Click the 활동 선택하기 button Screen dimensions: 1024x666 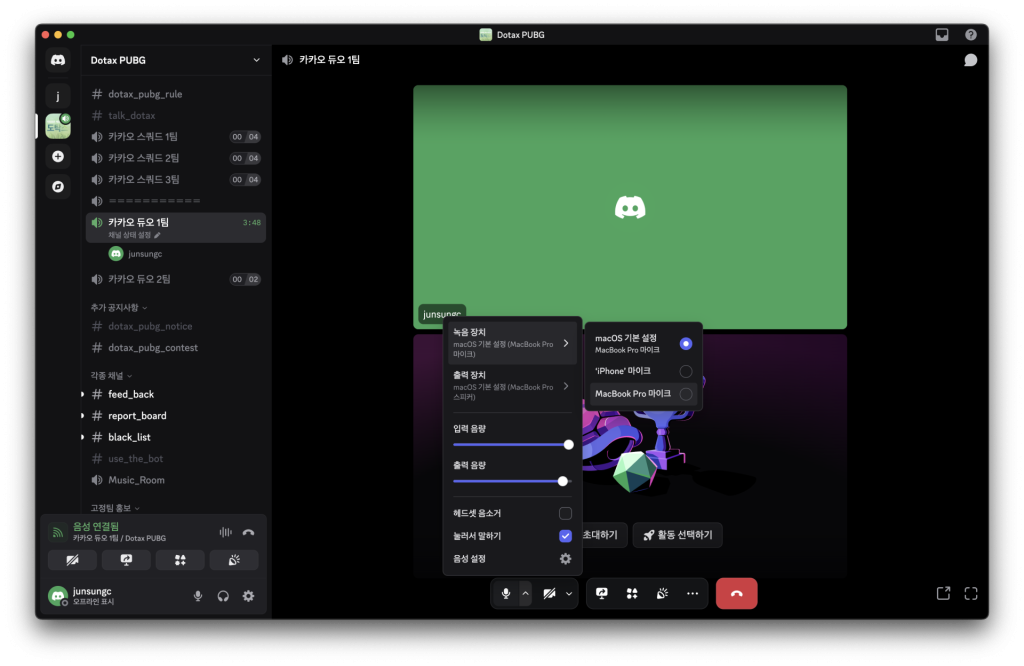(677, 535)
